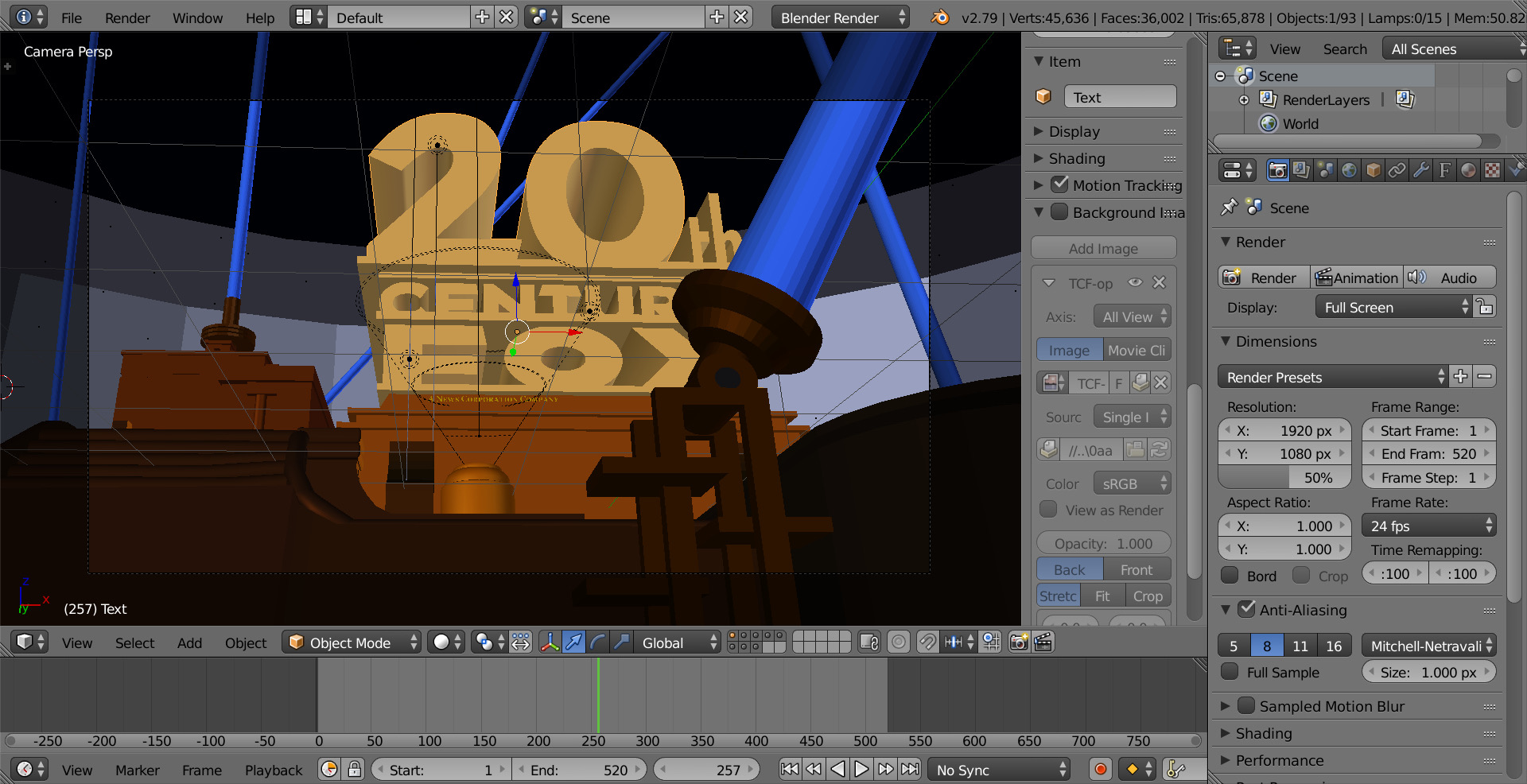Open the Modifiers wrench tab
This screenshot has height=784, width=1527.
(x=1420, y=170)
